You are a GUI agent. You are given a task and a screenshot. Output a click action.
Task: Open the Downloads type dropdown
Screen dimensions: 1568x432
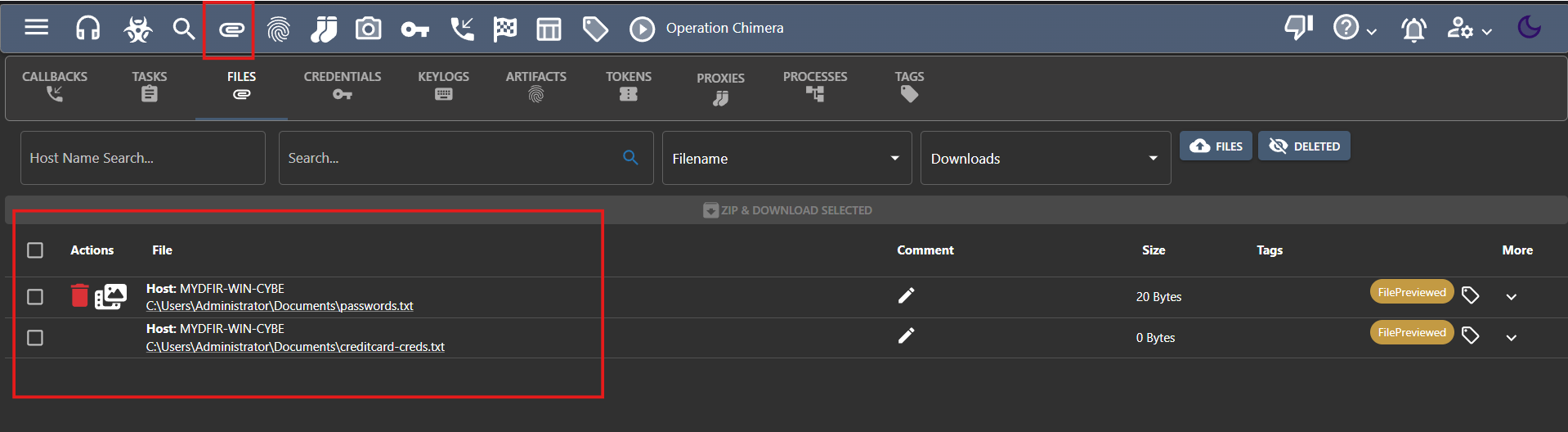1045,158
